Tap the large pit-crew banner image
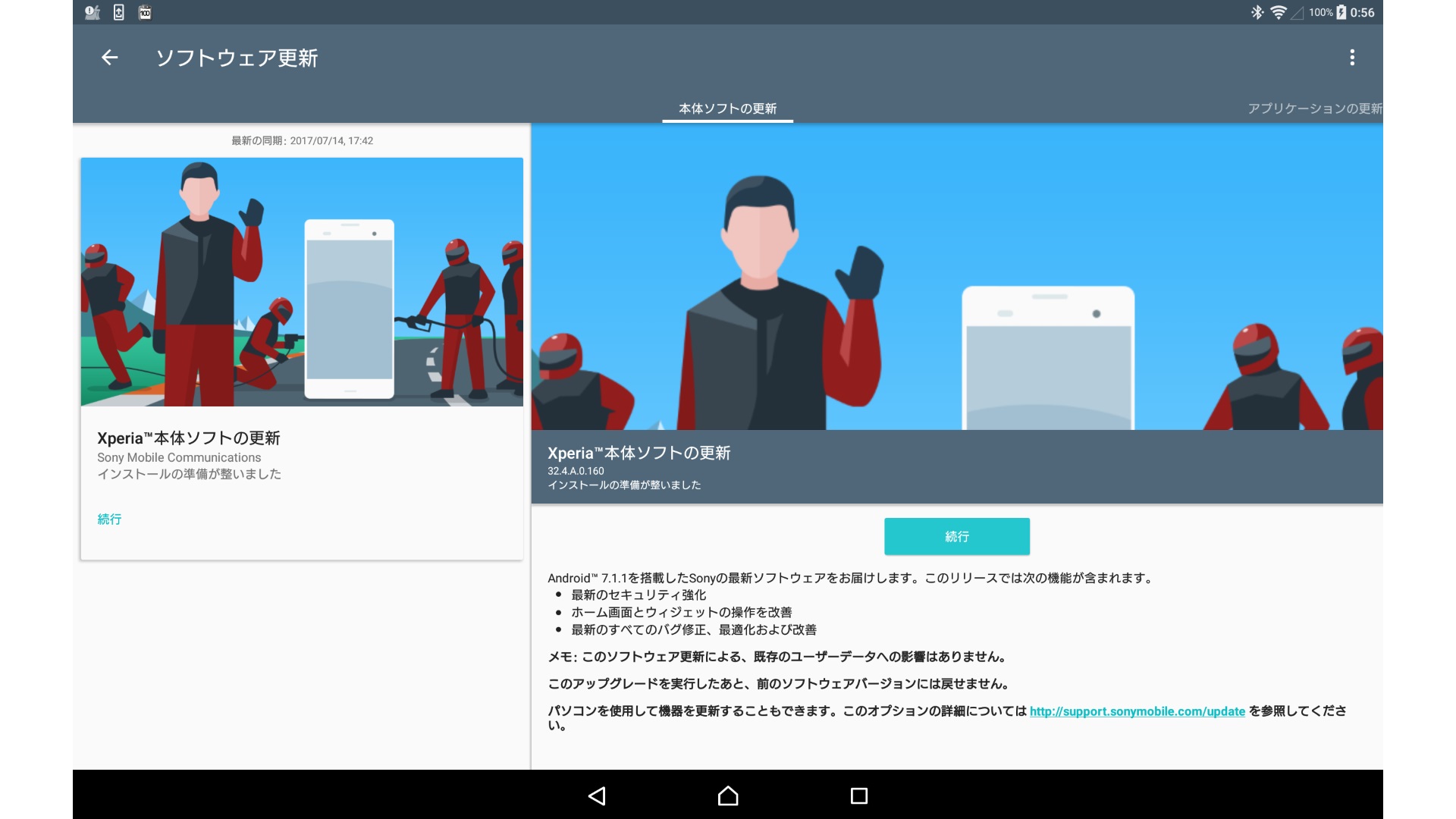 pyautogui.click(x=956, y=278)
